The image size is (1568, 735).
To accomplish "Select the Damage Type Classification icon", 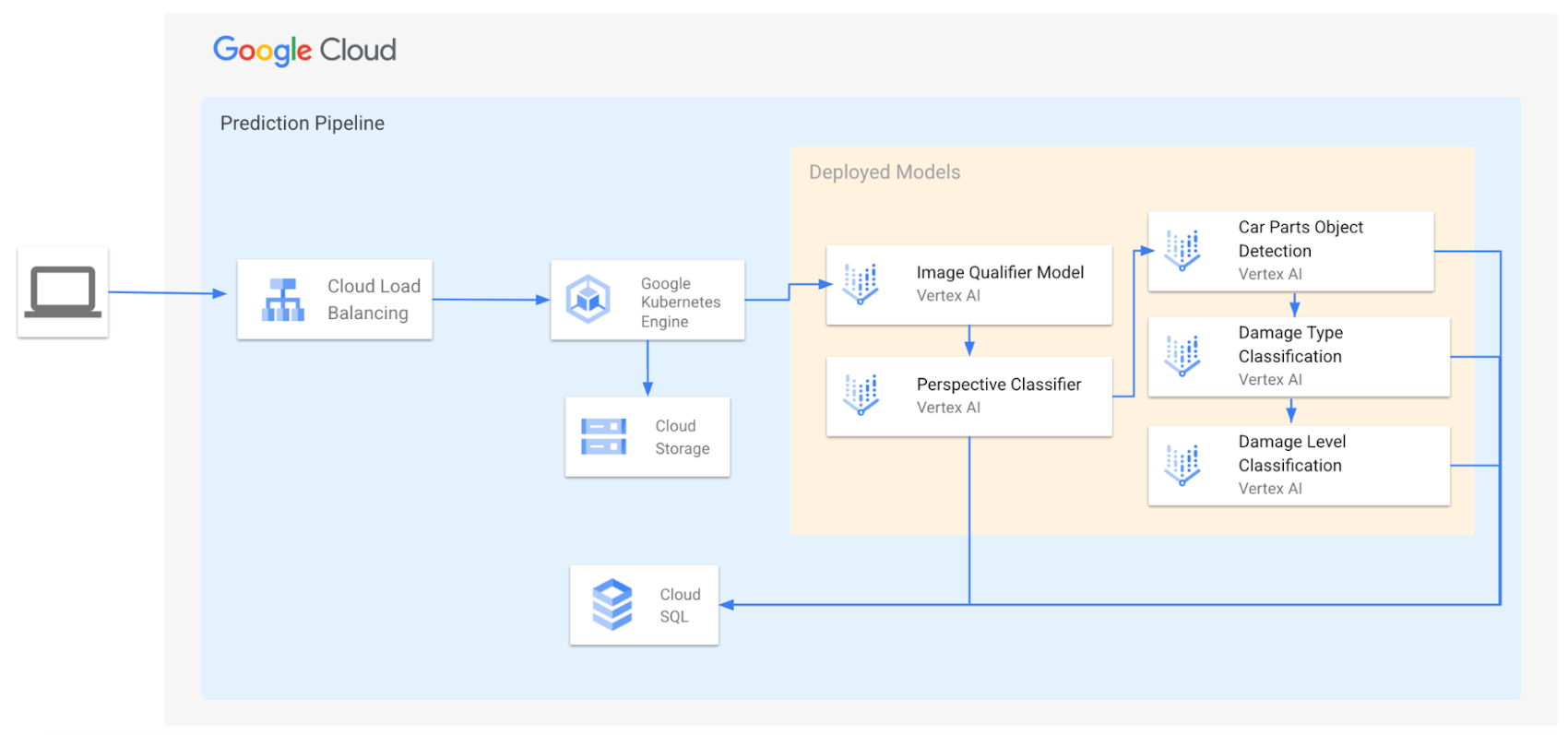I will point(1182,357).
